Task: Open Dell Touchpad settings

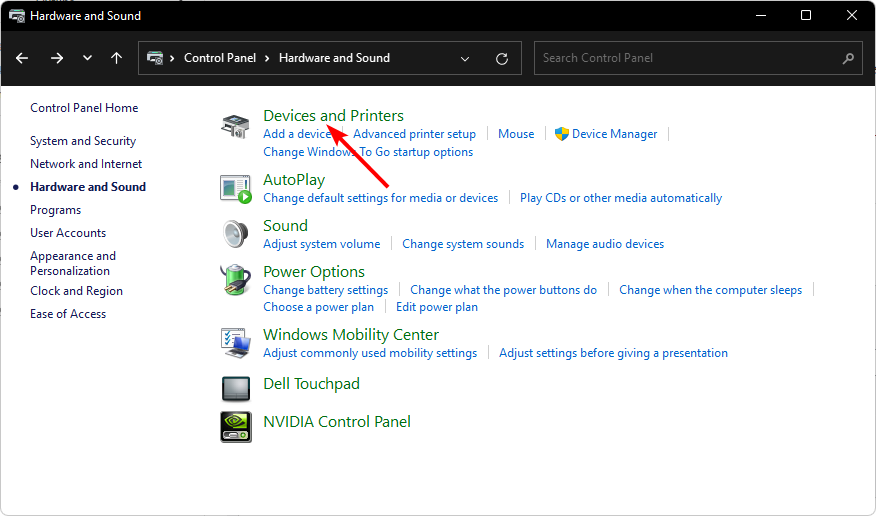Action: [x=311, y=384]
